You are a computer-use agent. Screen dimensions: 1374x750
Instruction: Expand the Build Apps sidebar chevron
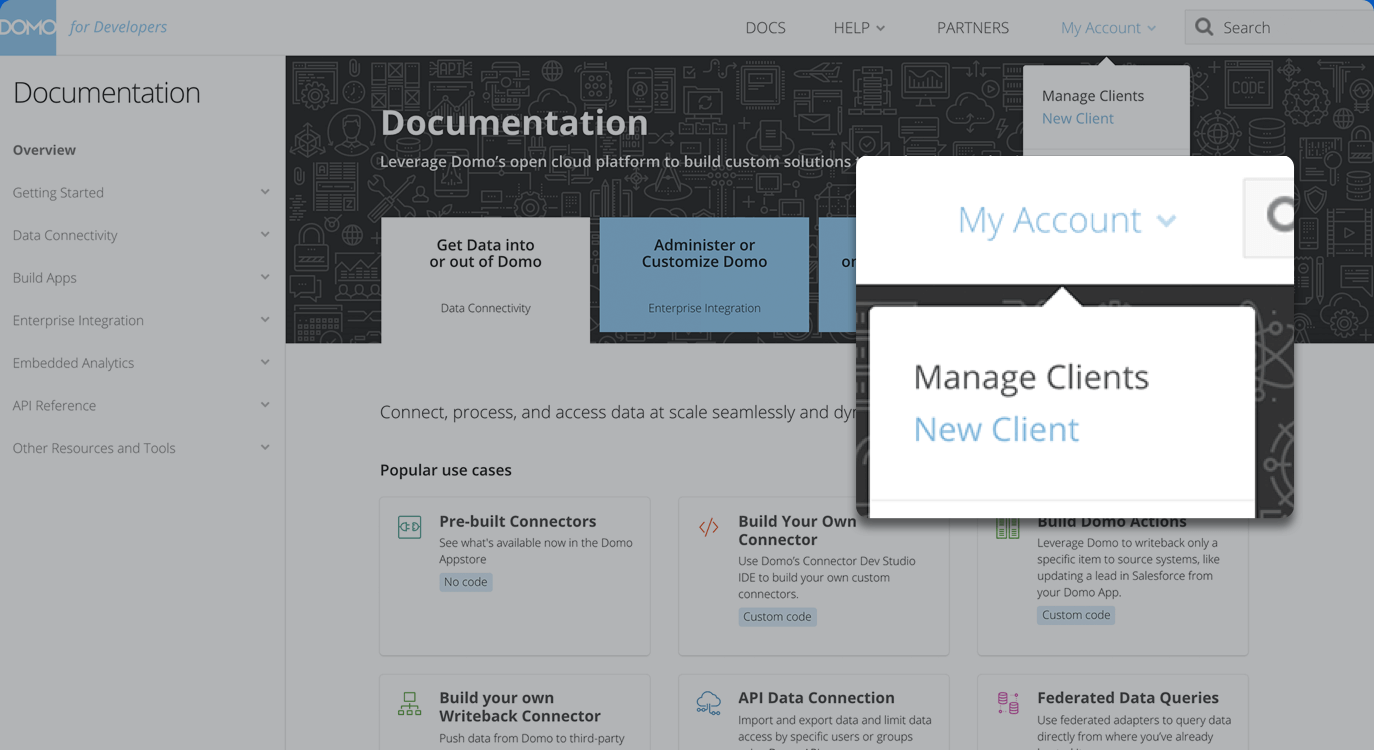pyautogui.click(x=265, y=277)
